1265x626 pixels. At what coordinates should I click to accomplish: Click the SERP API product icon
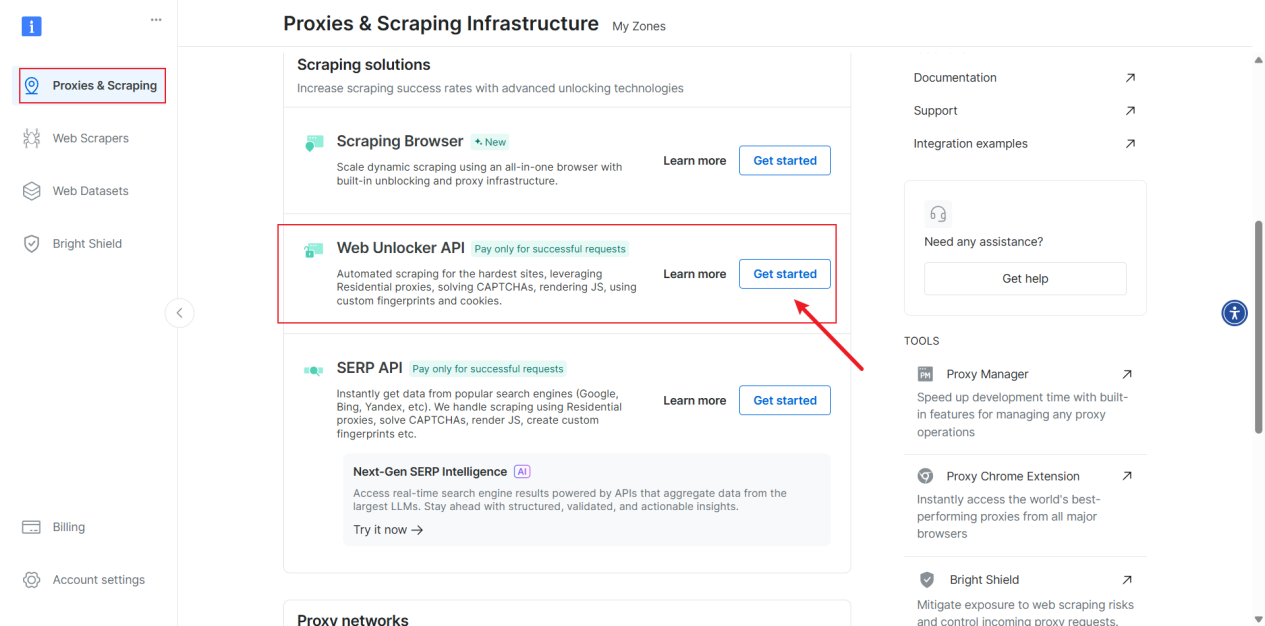click(x=314, y=370)
